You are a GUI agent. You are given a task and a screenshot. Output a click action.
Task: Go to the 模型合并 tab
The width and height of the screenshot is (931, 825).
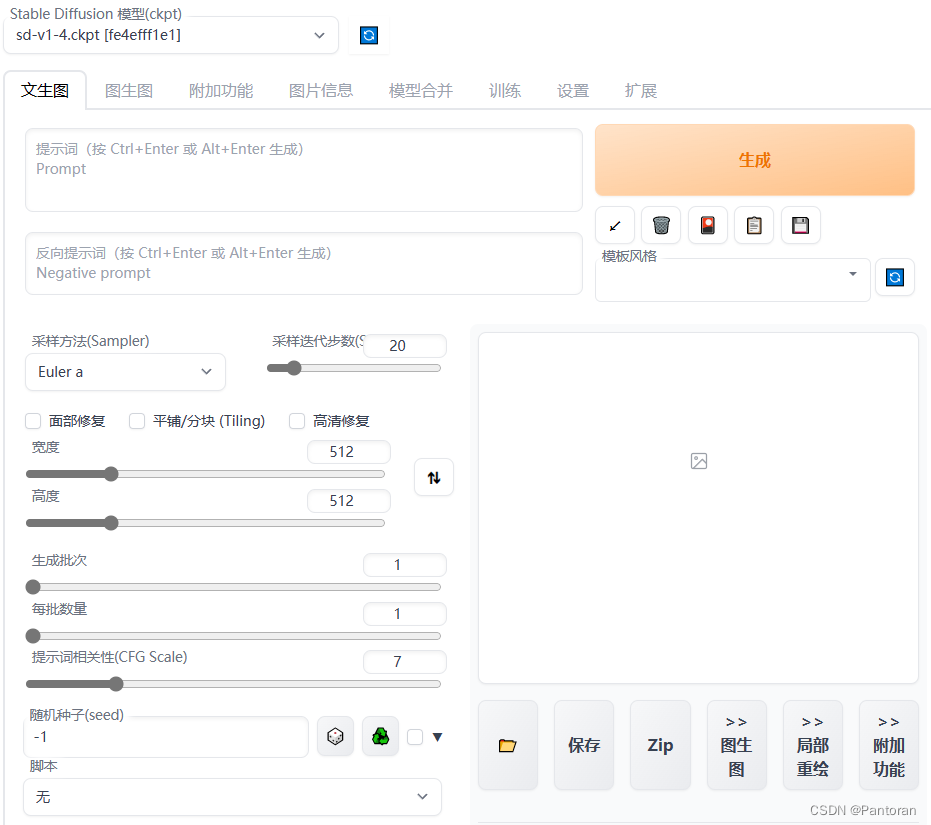420,91
